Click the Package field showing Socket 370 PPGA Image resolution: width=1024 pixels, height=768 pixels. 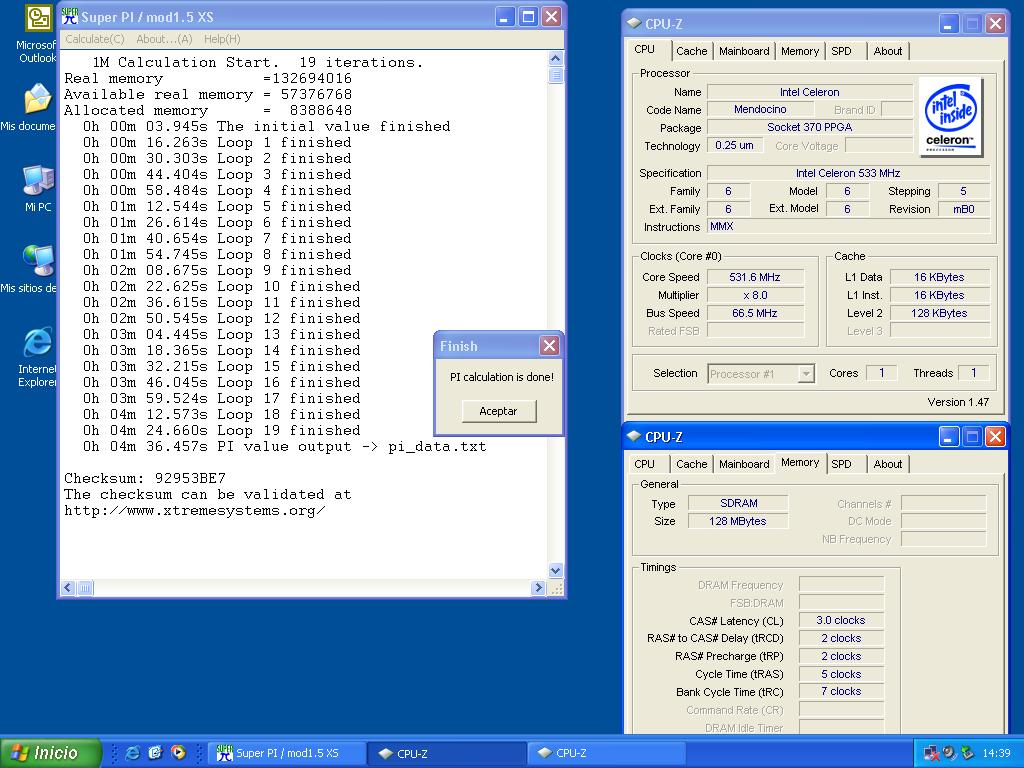tap(810, 127)
